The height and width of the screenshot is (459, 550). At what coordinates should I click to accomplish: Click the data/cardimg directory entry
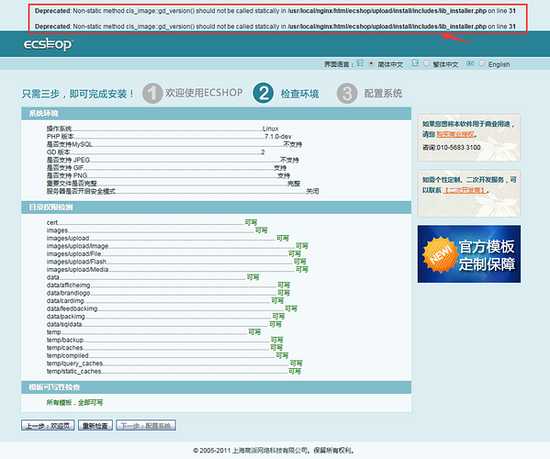tap(65, 301)
